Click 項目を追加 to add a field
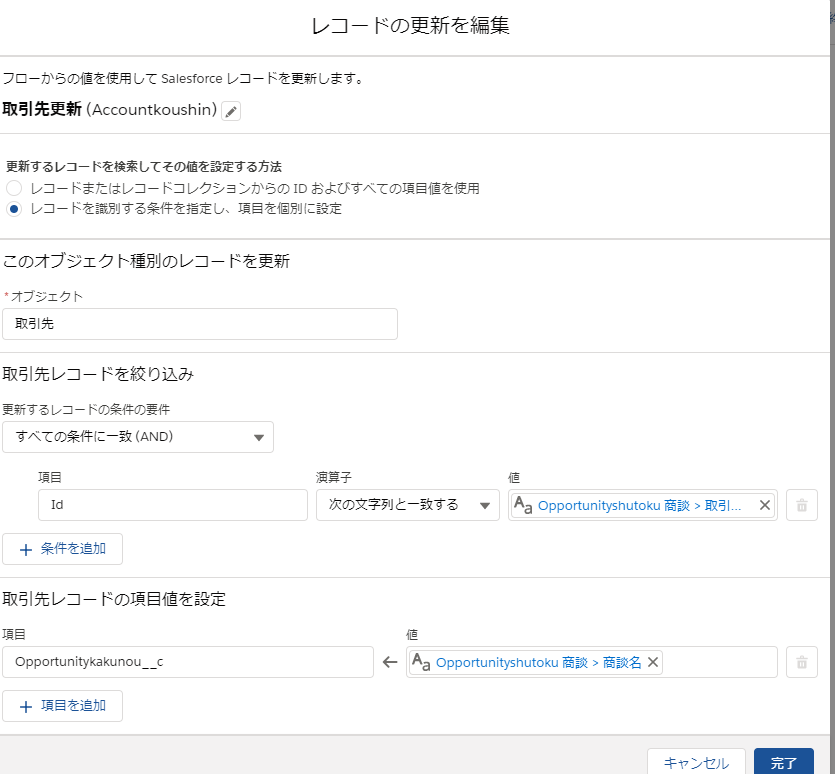This screenshot has height=774, width=835. coord(62,705)
